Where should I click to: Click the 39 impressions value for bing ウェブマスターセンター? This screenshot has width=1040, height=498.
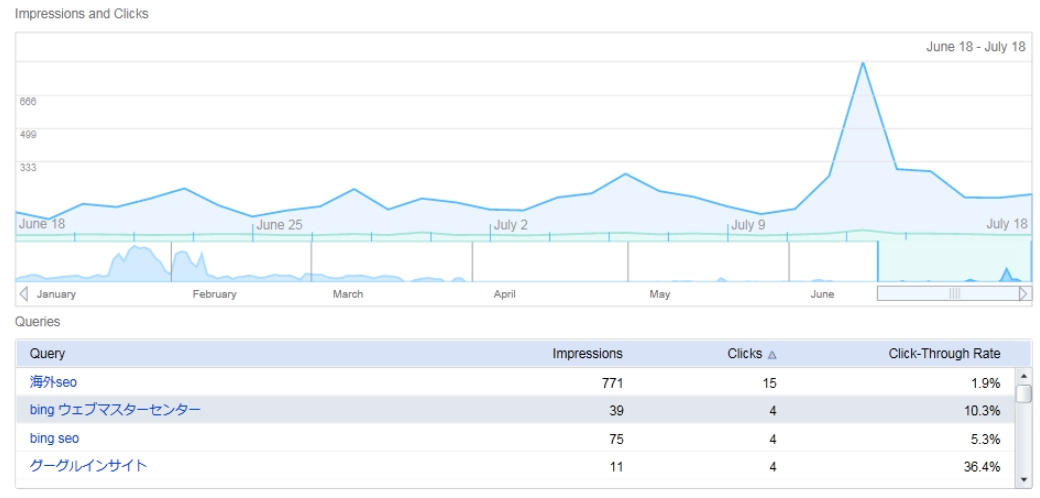(x=616, y=410)
